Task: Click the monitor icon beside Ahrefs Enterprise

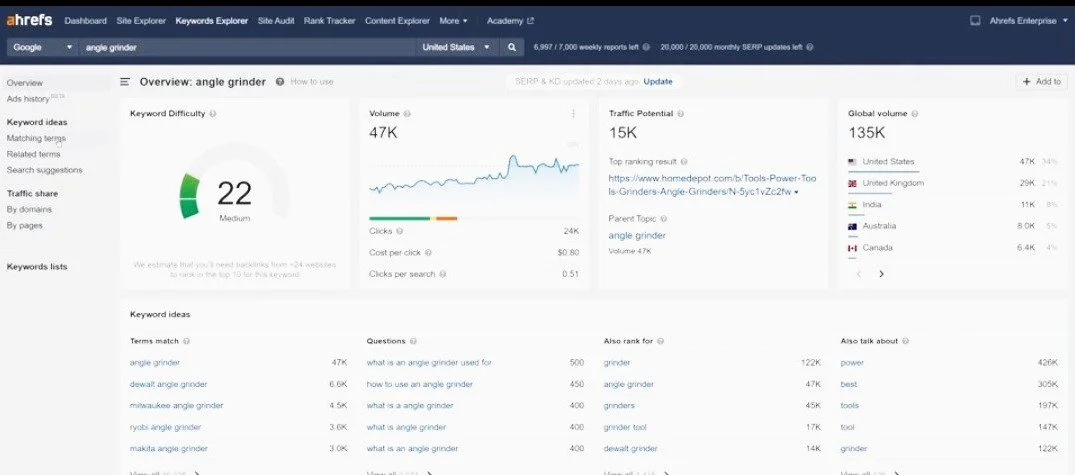Action: (975, 21)
